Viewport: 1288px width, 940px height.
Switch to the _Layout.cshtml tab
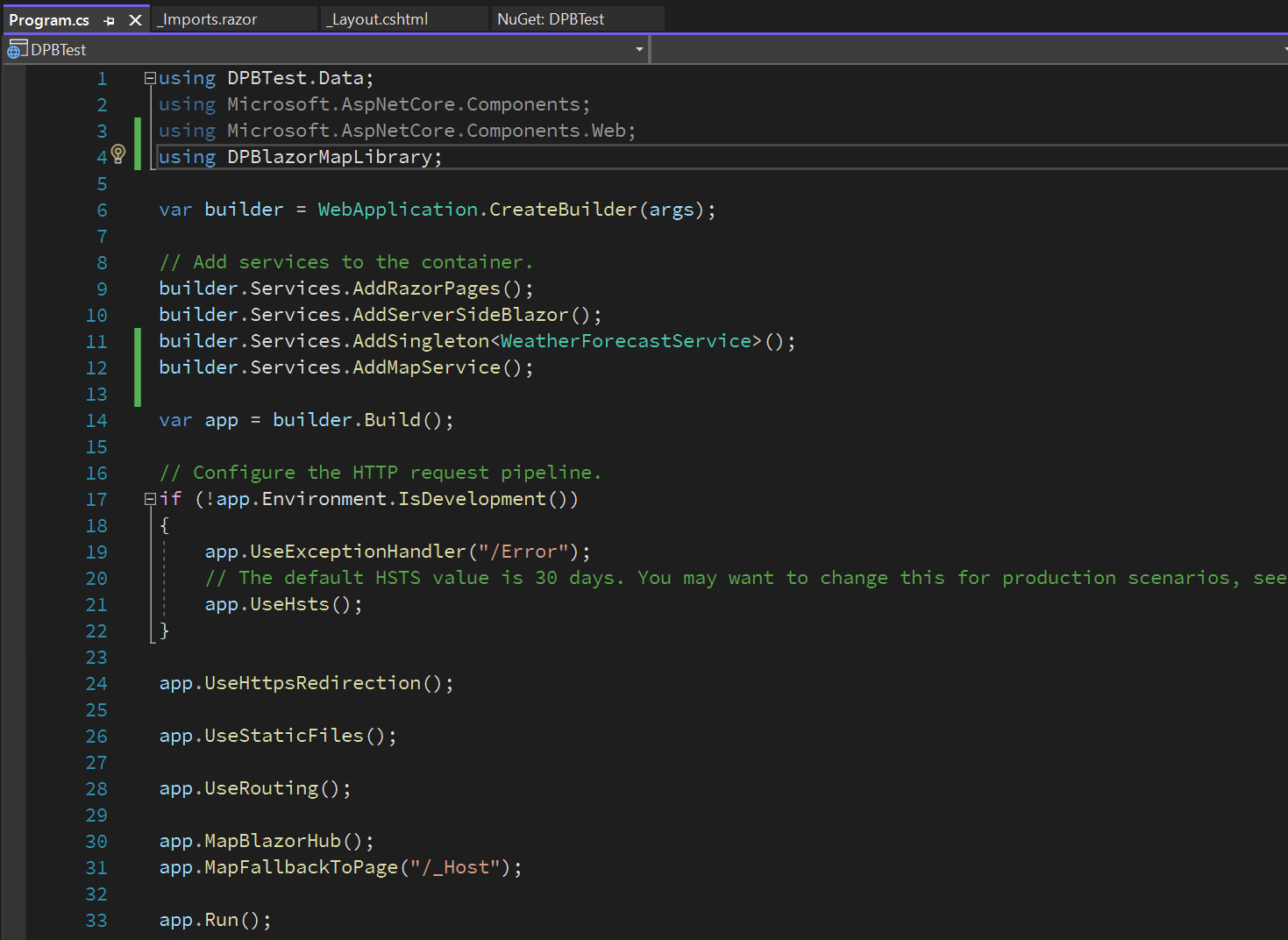coord(378,19)
